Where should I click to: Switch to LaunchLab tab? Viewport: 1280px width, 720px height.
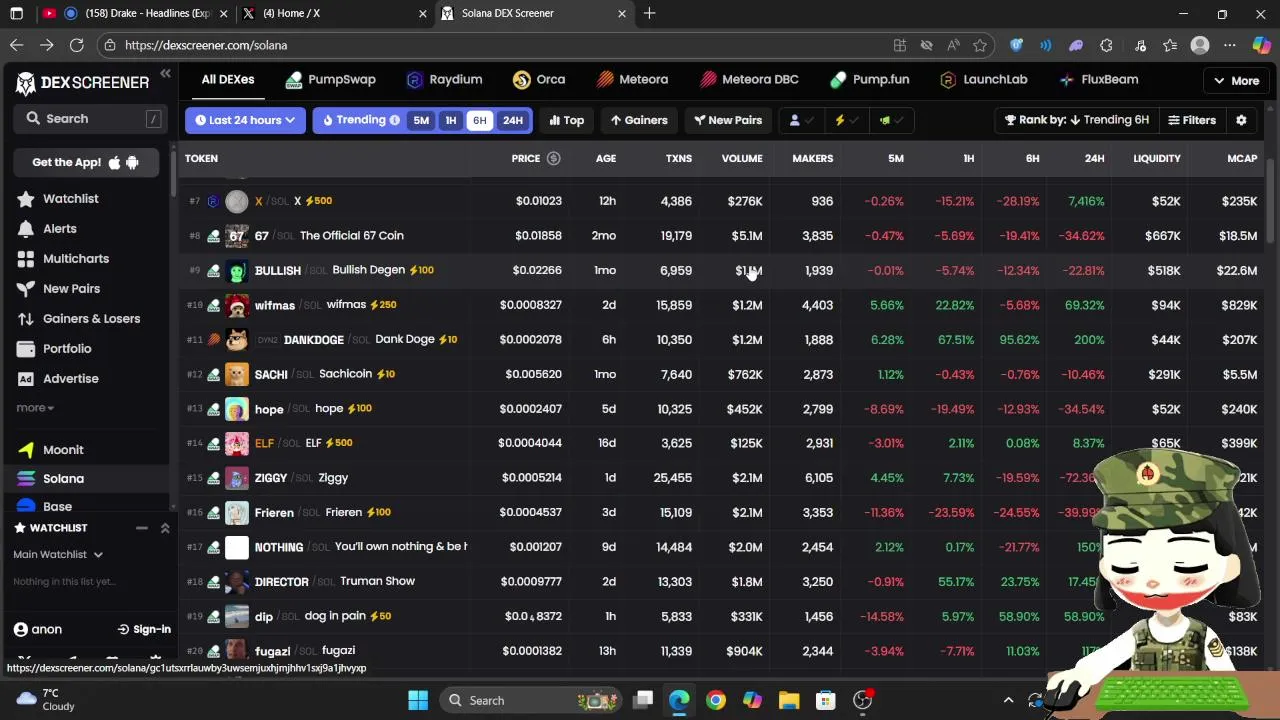[983, 80]
